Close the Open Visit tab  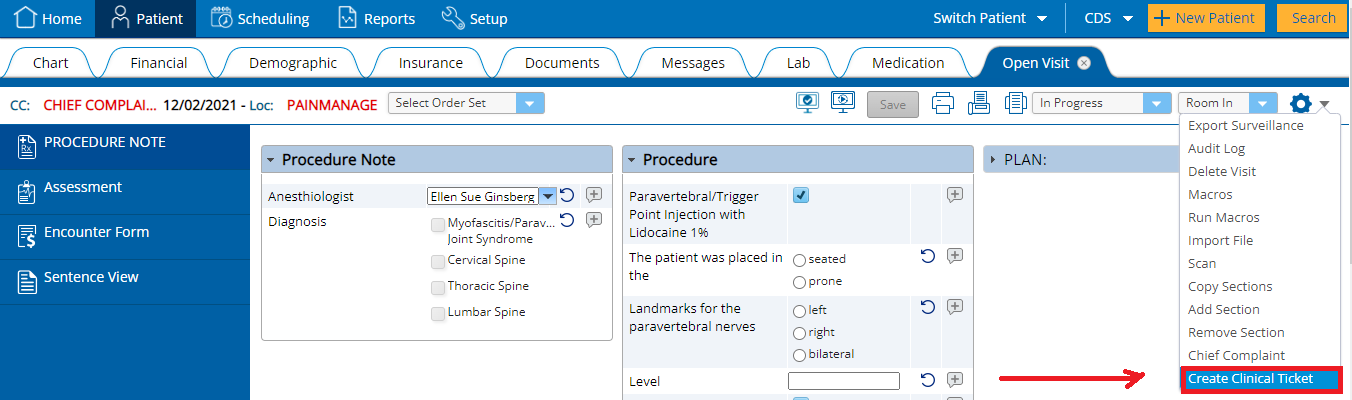click(1083, 63)
